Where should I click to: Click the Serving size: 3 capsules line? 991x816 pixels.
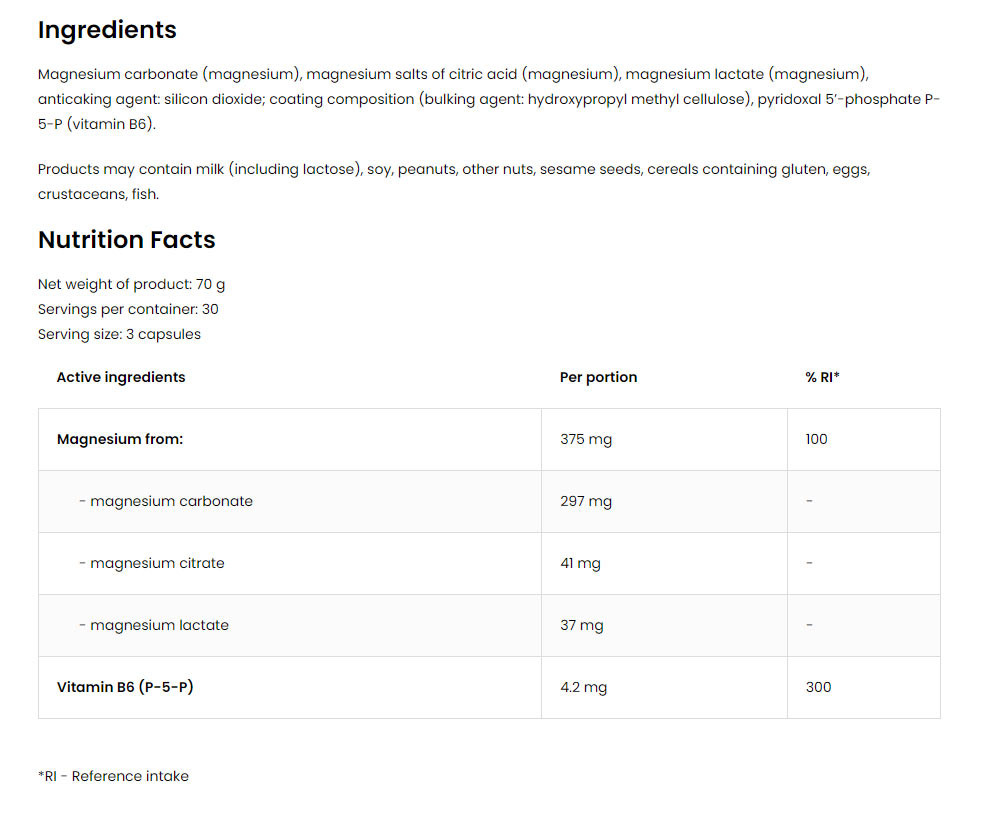coord(119,334)
